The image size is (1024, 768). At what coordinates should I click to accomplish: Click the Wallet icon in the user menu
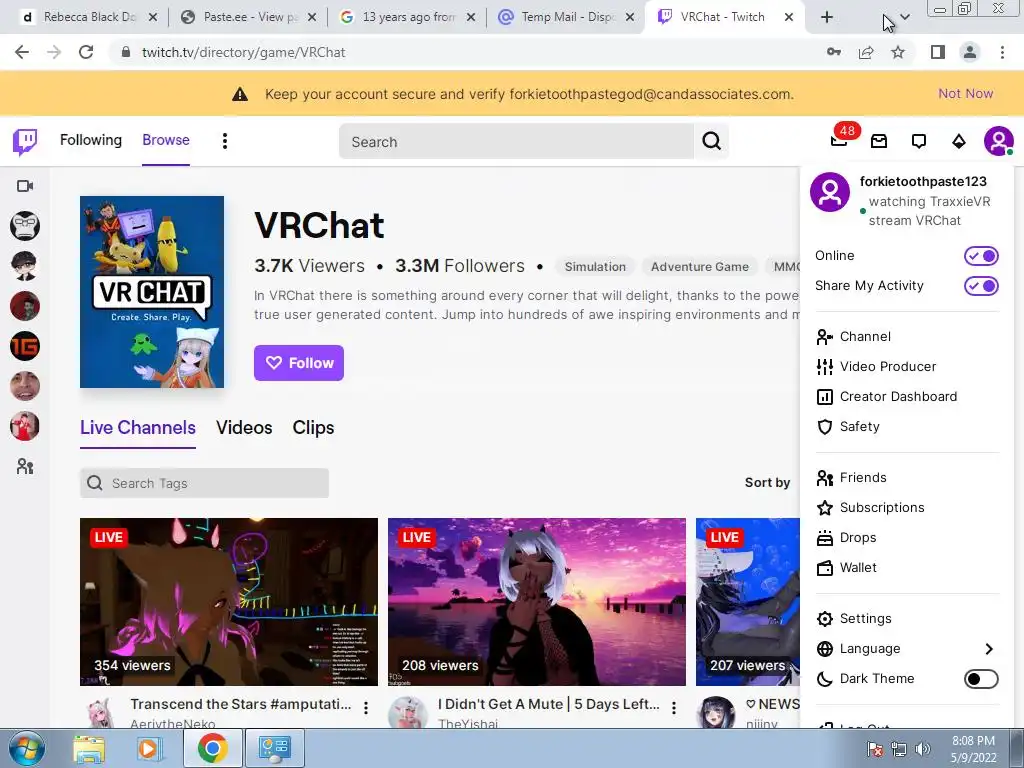pyautogui.click(x=825, y=568)
